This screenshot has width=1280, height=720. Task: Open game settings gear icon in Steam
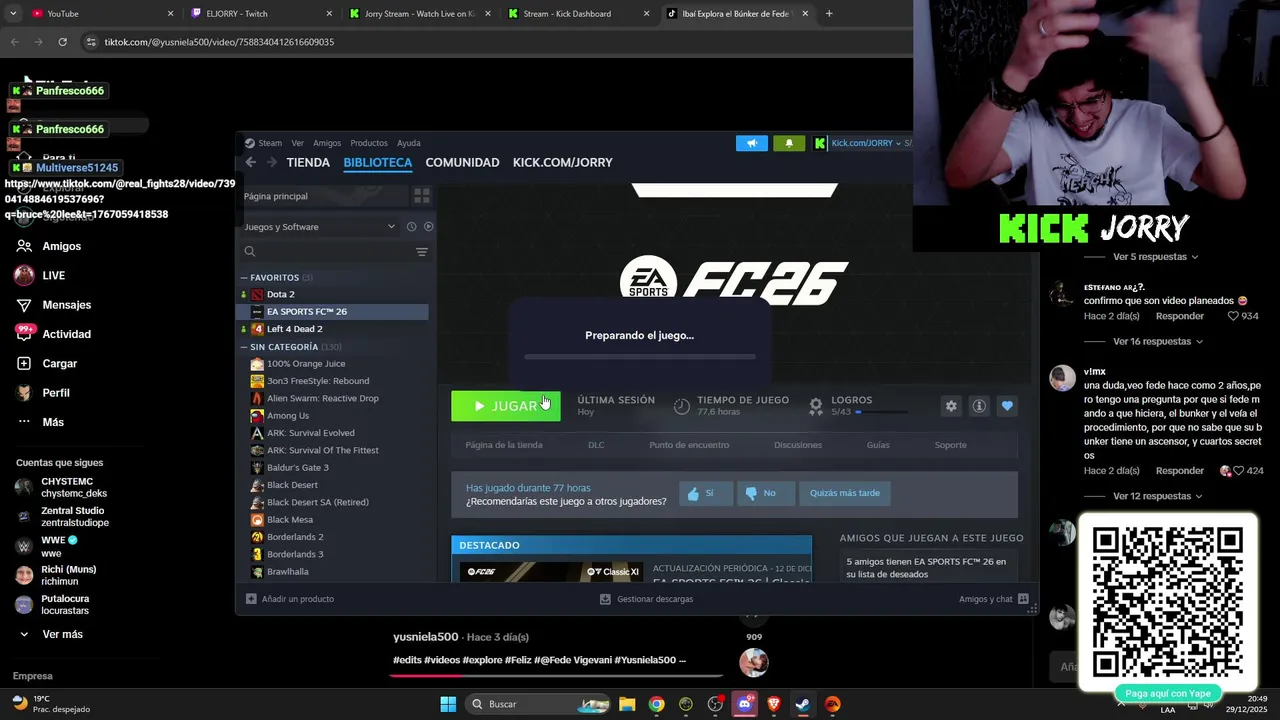click(951, 406)
